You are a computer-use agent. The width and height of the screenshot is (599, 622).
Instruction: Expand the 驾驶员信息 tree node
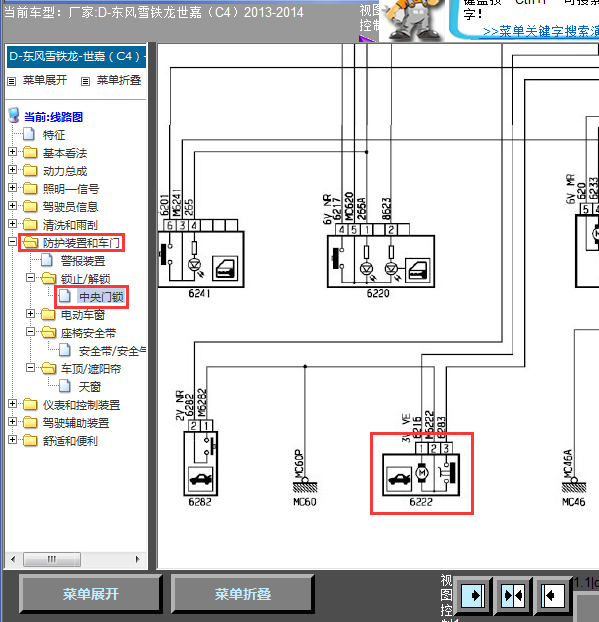coord(12,205)
